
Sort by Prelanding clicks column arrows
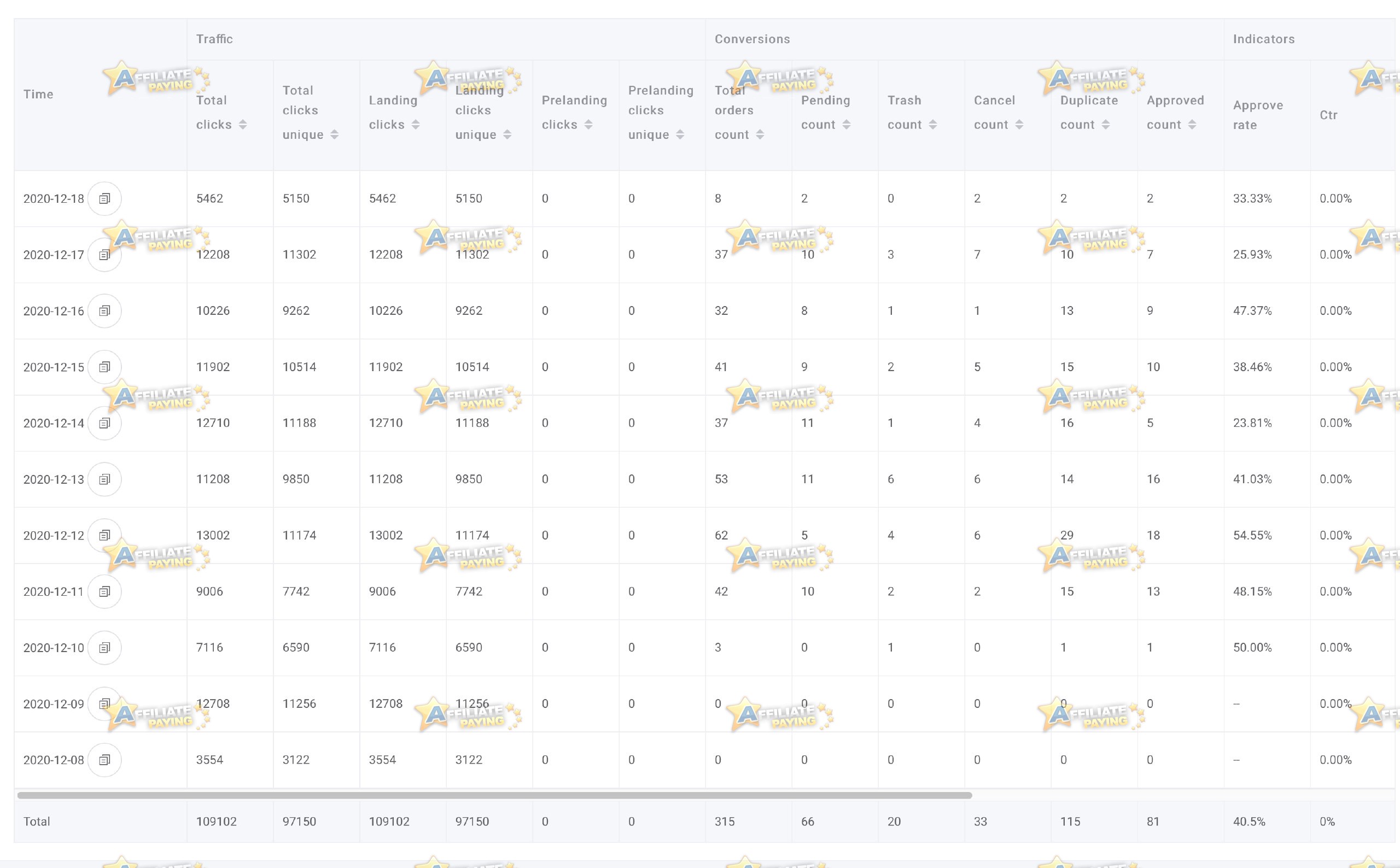[x=588, y=125]
